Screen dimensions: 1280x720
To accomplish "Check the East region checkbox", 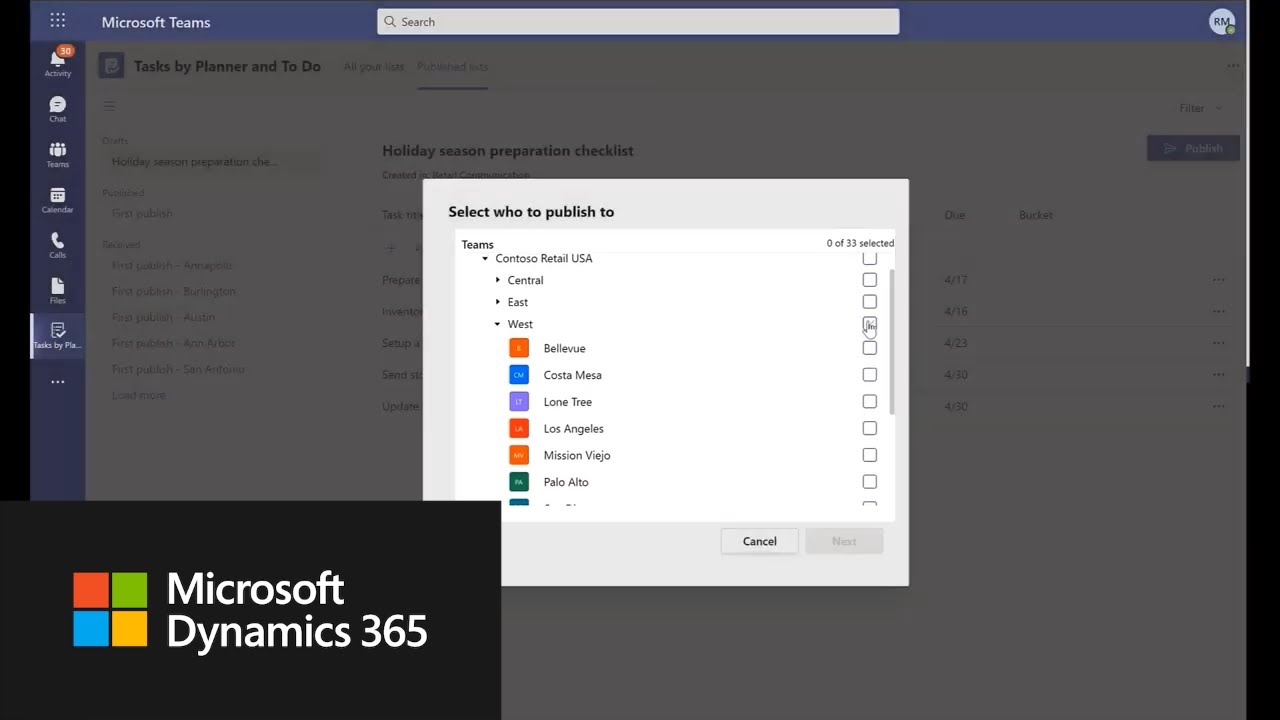I will [869, 302].
